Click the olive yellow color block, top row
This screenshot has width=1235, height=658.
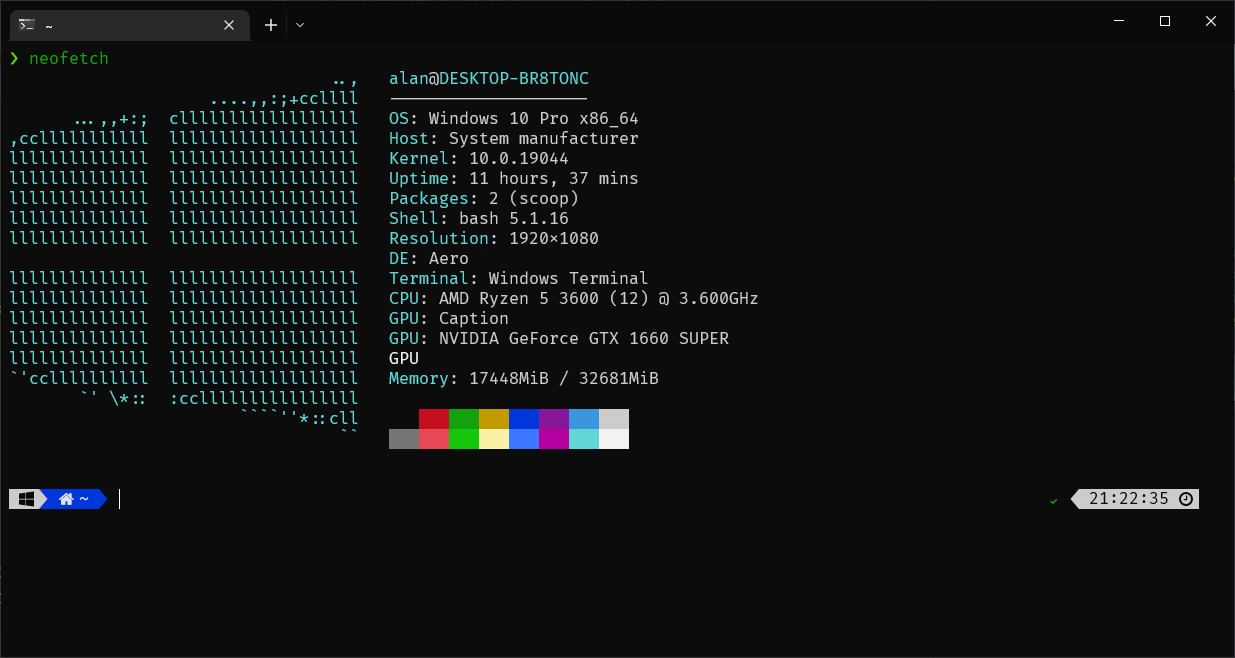point(494,419)
